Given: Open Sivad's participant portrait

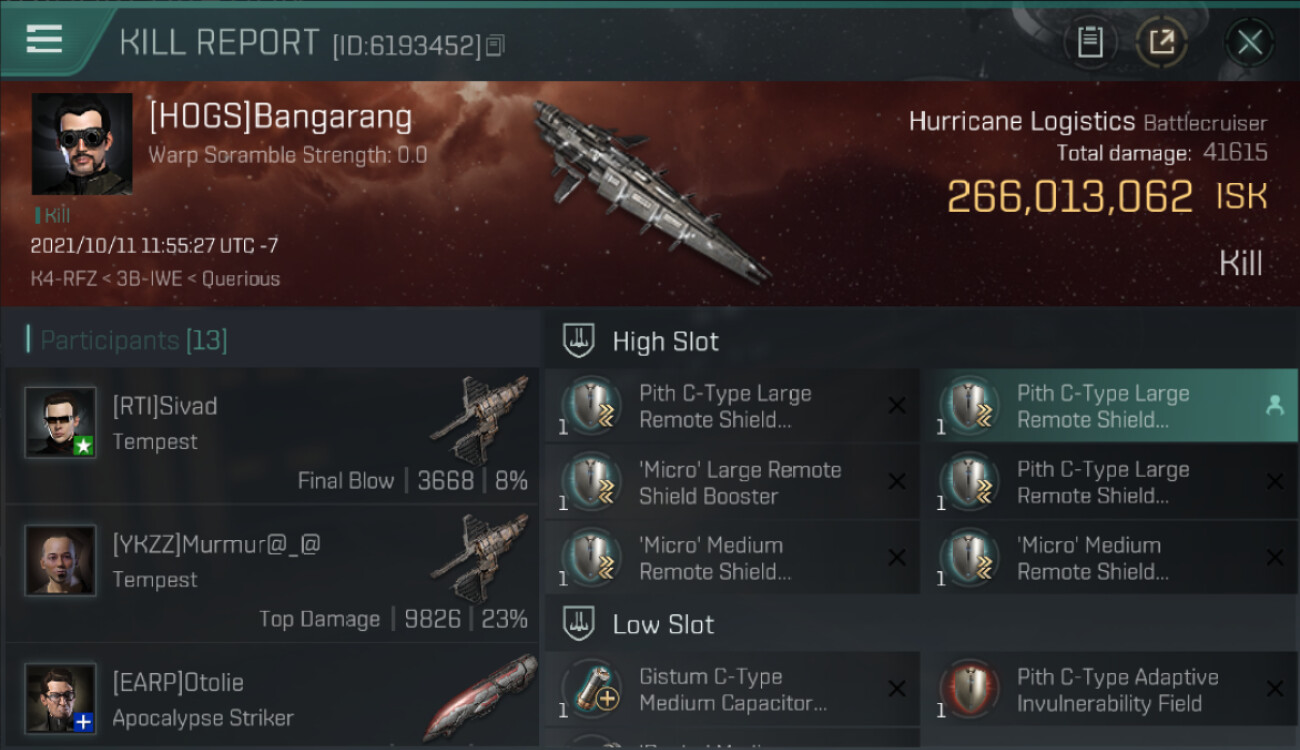Looking at the screenshot, I should (60, 422).
